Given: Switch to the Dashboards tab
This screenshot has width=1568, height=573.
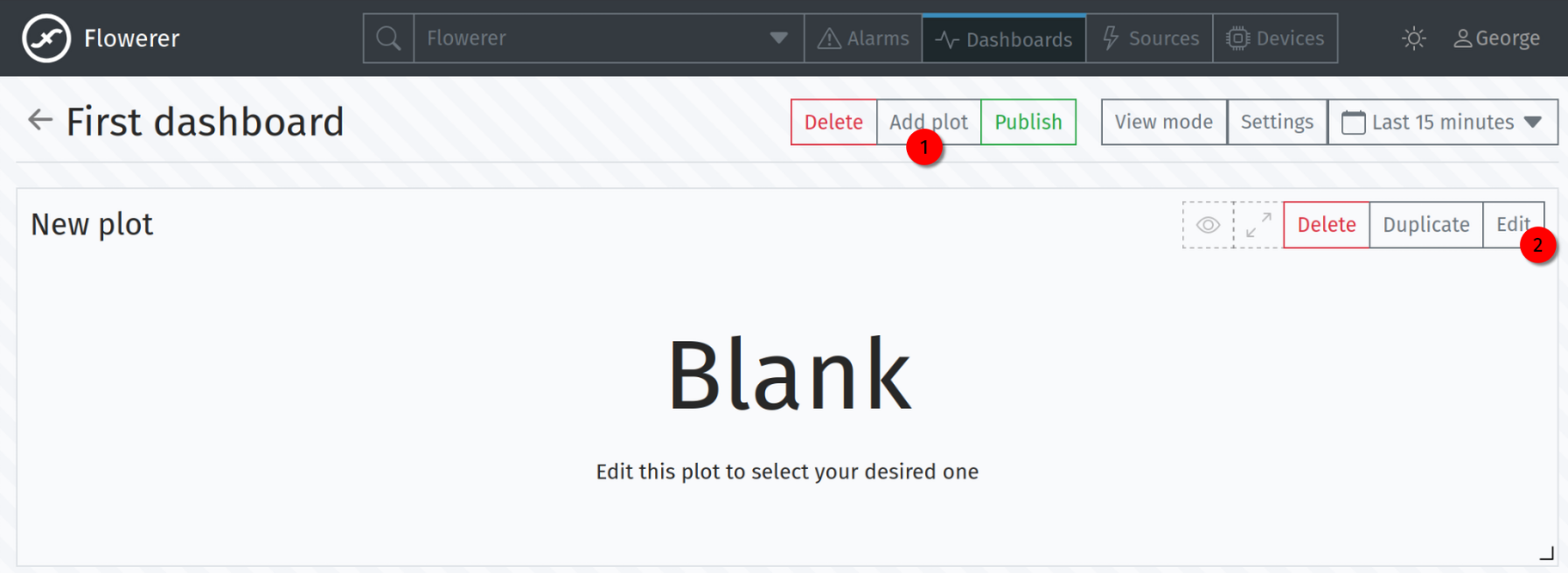Looking at the screenshot, I should [1004, 38].
